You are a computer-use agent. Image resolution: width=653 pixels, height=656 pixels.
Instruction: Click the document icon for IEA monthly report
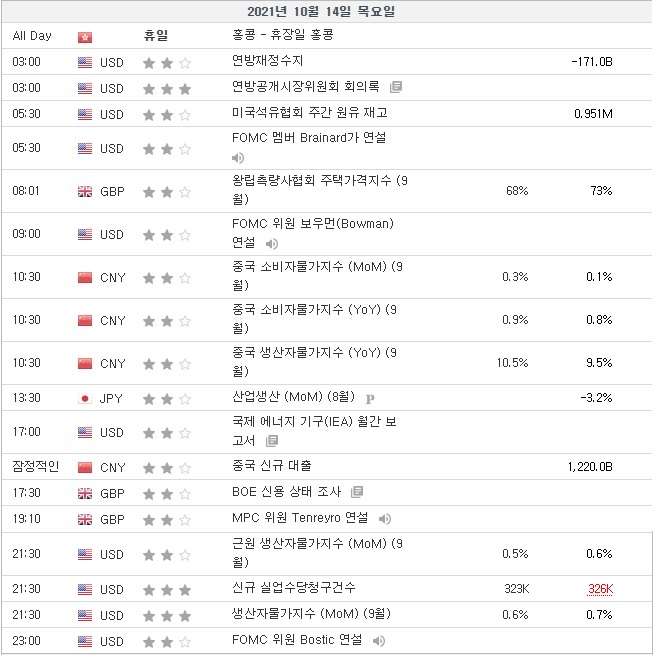[273, 441]
